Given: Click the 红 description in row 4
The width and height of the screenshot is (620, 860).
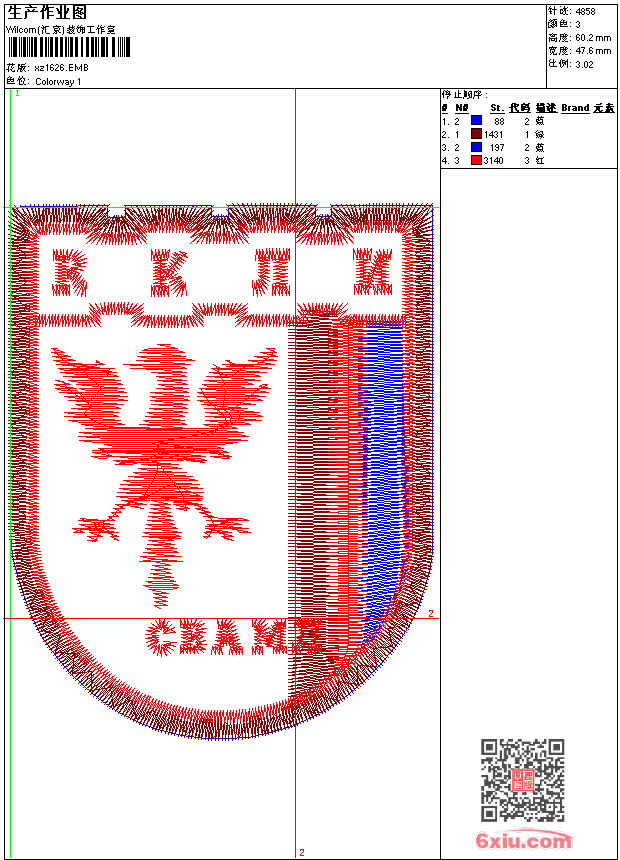Looking at the screenshot, I should [x=540, y=161].
